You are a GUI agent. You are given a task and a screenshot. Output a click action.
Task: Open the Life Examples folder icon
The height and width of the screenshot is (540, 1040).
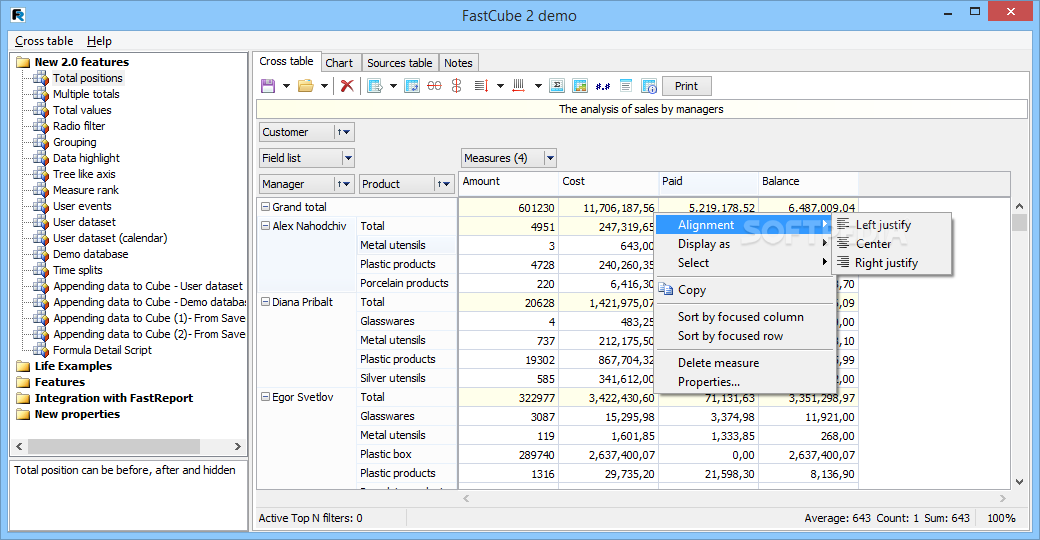tap(23, 366)
